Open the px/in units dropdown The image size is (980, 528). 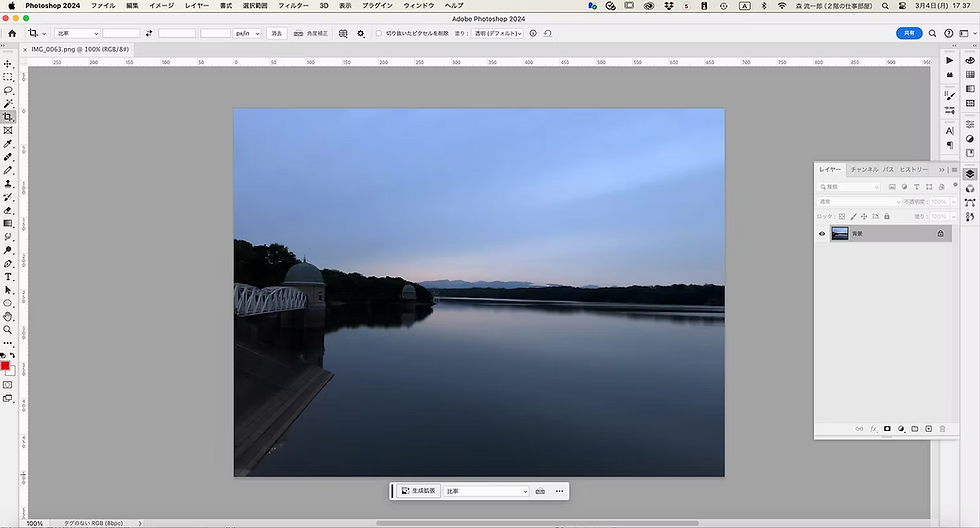click(x=248, y=34)
